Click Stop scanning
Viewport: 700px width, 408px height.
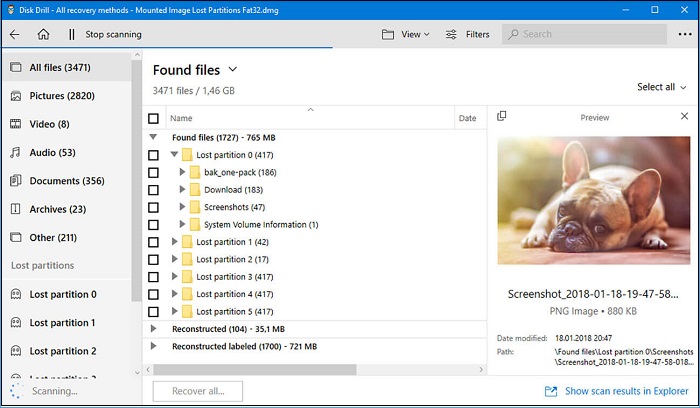click(x=113, y=34)
